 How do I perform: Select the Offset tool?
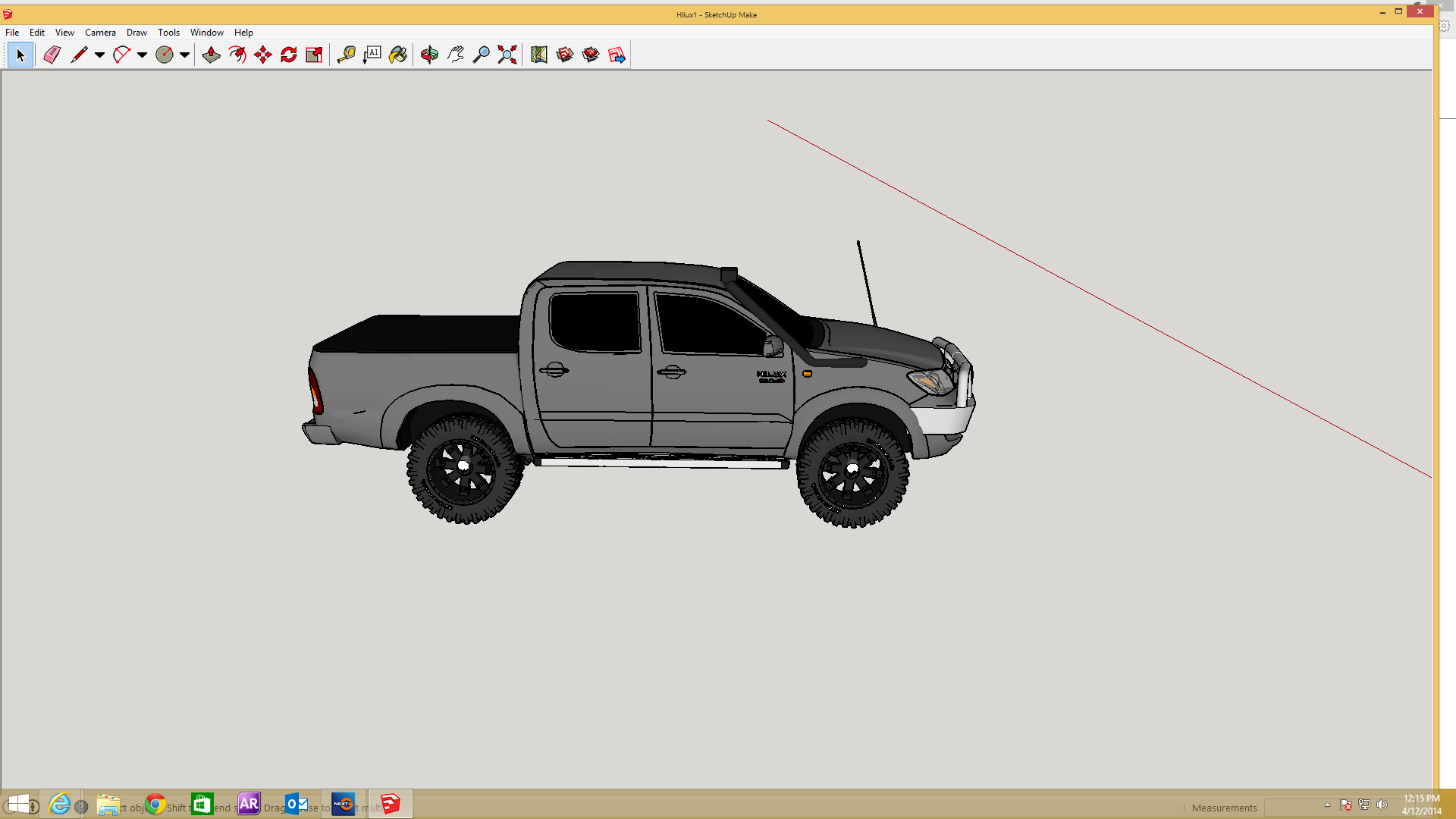coord(237,55)
